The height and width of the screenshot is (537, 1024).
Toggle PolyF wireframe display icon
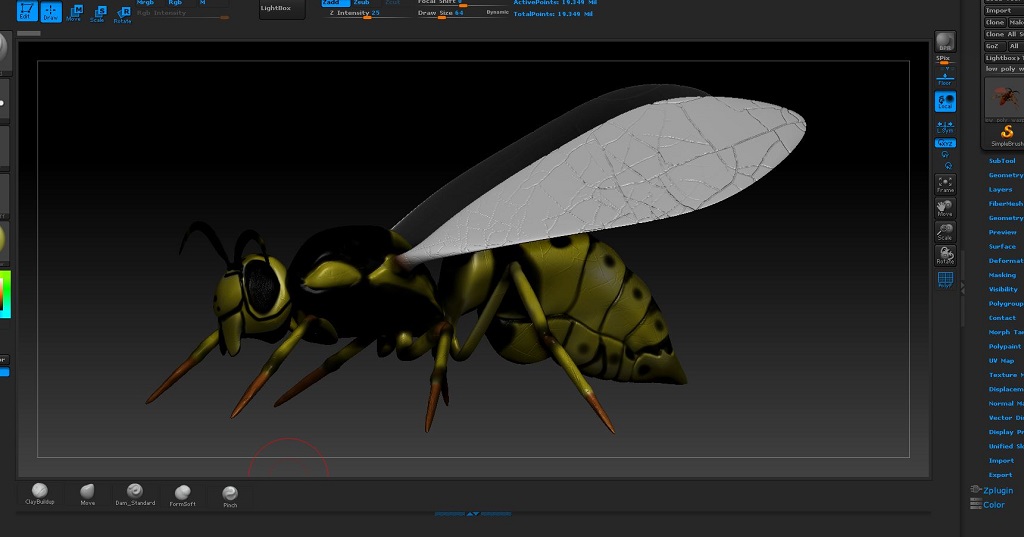tap(945, 280)
